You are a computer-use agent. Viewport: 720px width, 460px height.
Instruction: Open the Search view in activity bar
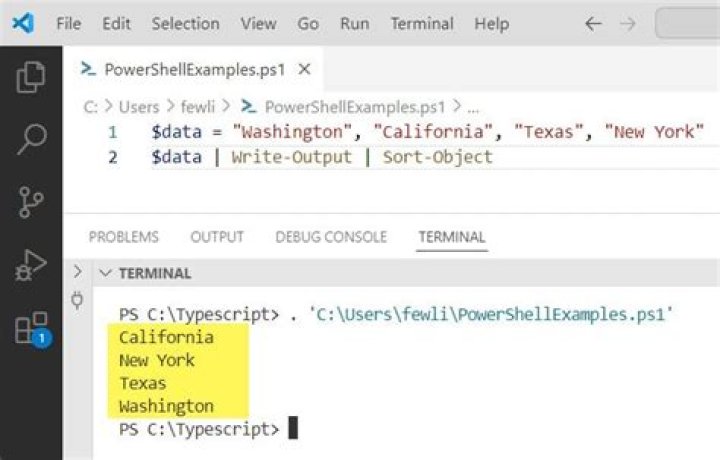click(x=32, y=139)
